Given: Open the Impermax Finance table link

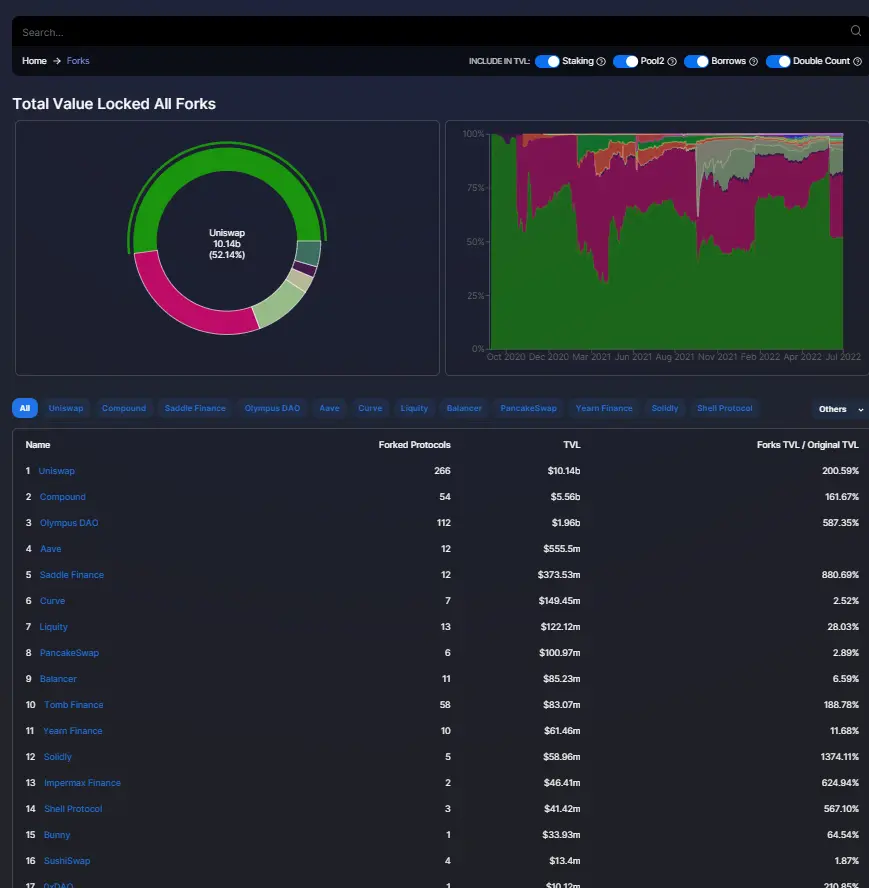Looking at the screenshot, I should [82, 783].
